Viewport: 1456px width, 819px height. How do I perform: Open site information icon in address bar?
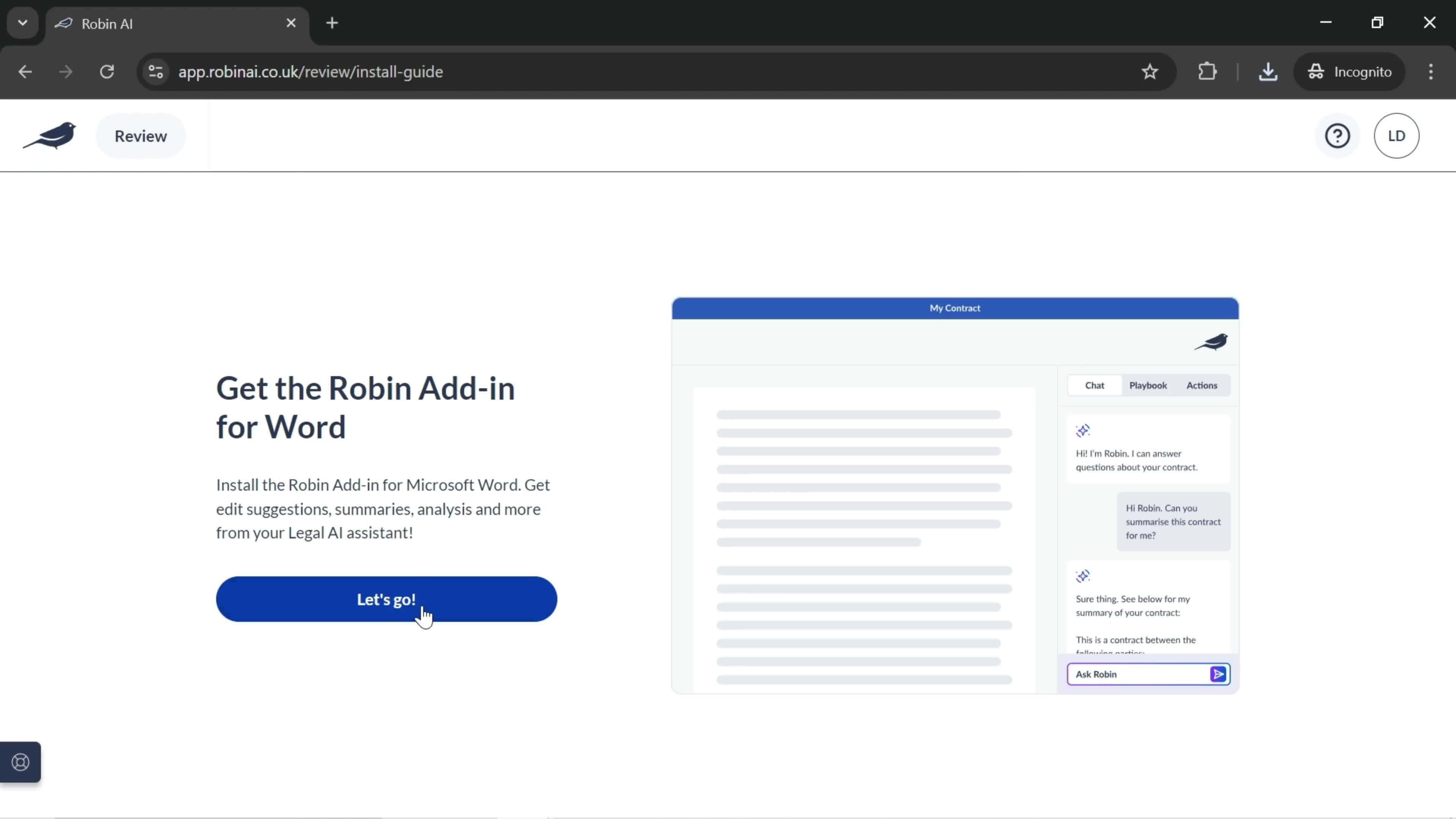pos(155,72)
